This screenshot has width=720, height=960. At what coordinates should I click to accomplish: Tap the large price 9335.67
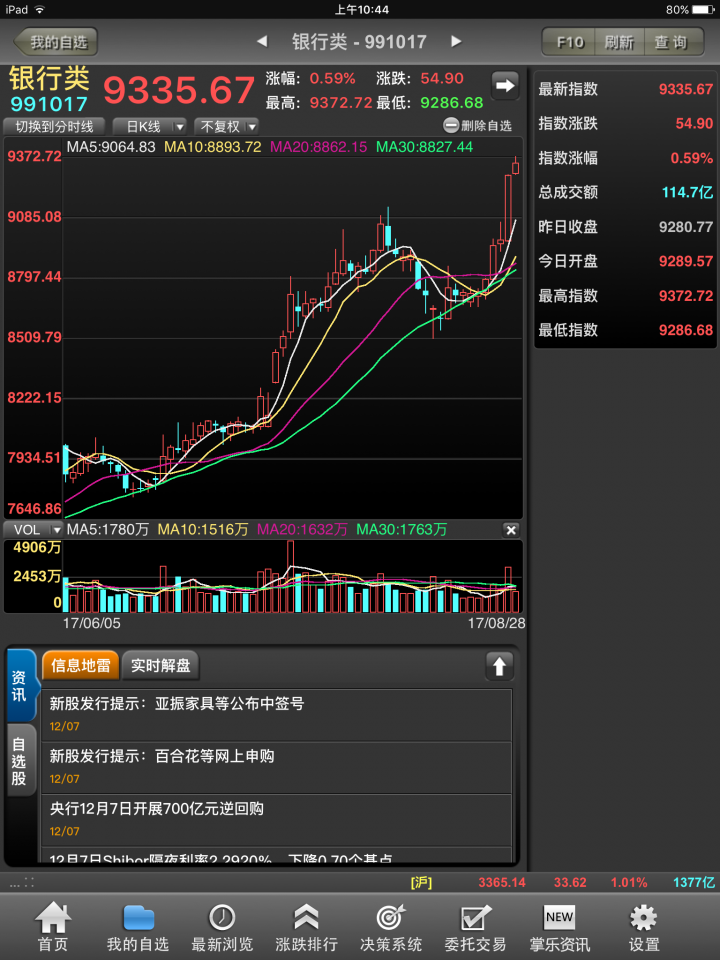point(179,90)
